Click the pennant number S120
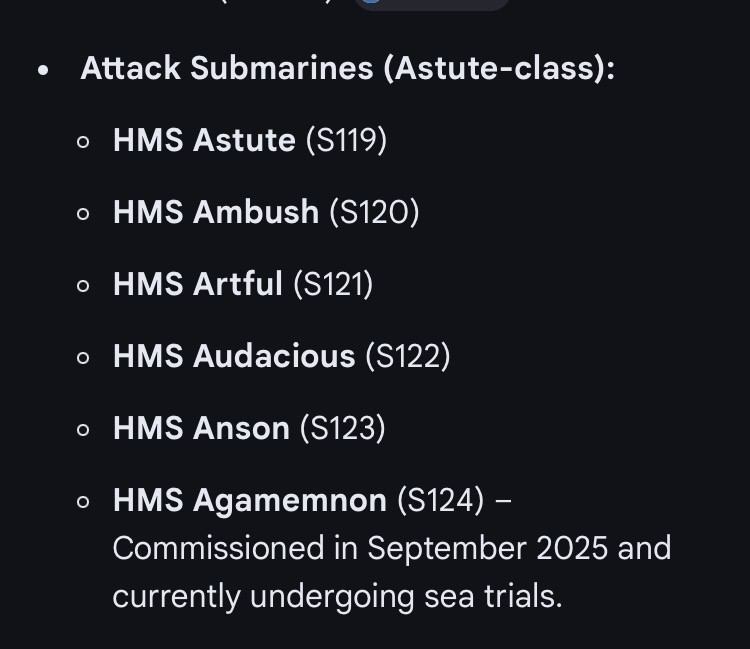This screenshot has width=750, height=649. coord(373,212)
